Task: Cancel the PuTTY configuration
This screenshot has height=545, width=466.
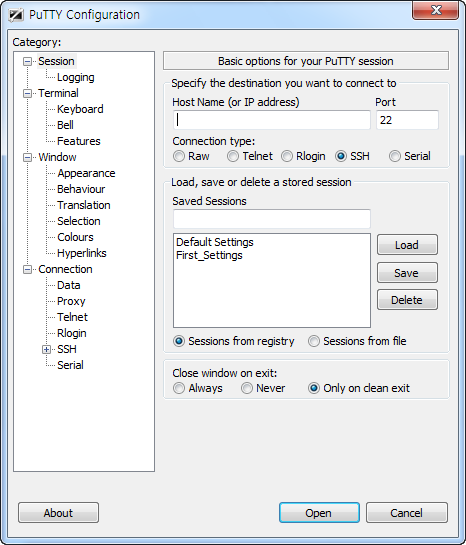Action: [407, 513]
